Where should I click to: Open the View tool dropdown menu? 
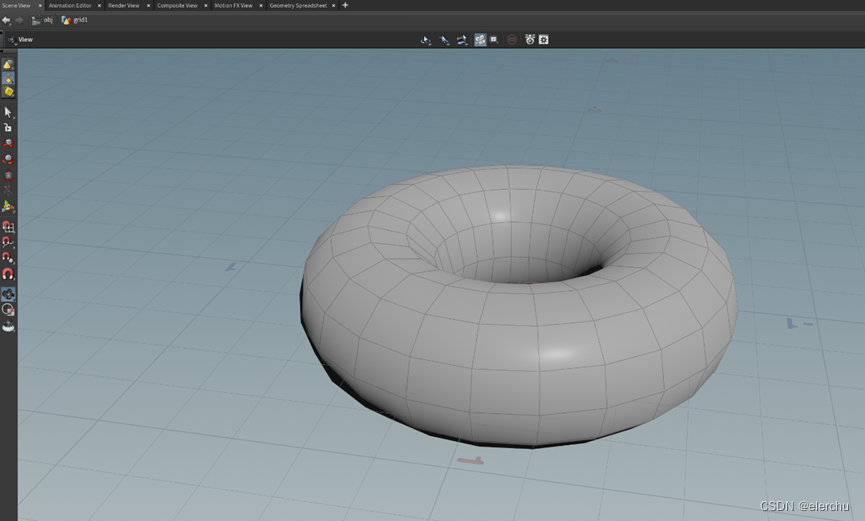pyautogui.click(x=20, y=40)
